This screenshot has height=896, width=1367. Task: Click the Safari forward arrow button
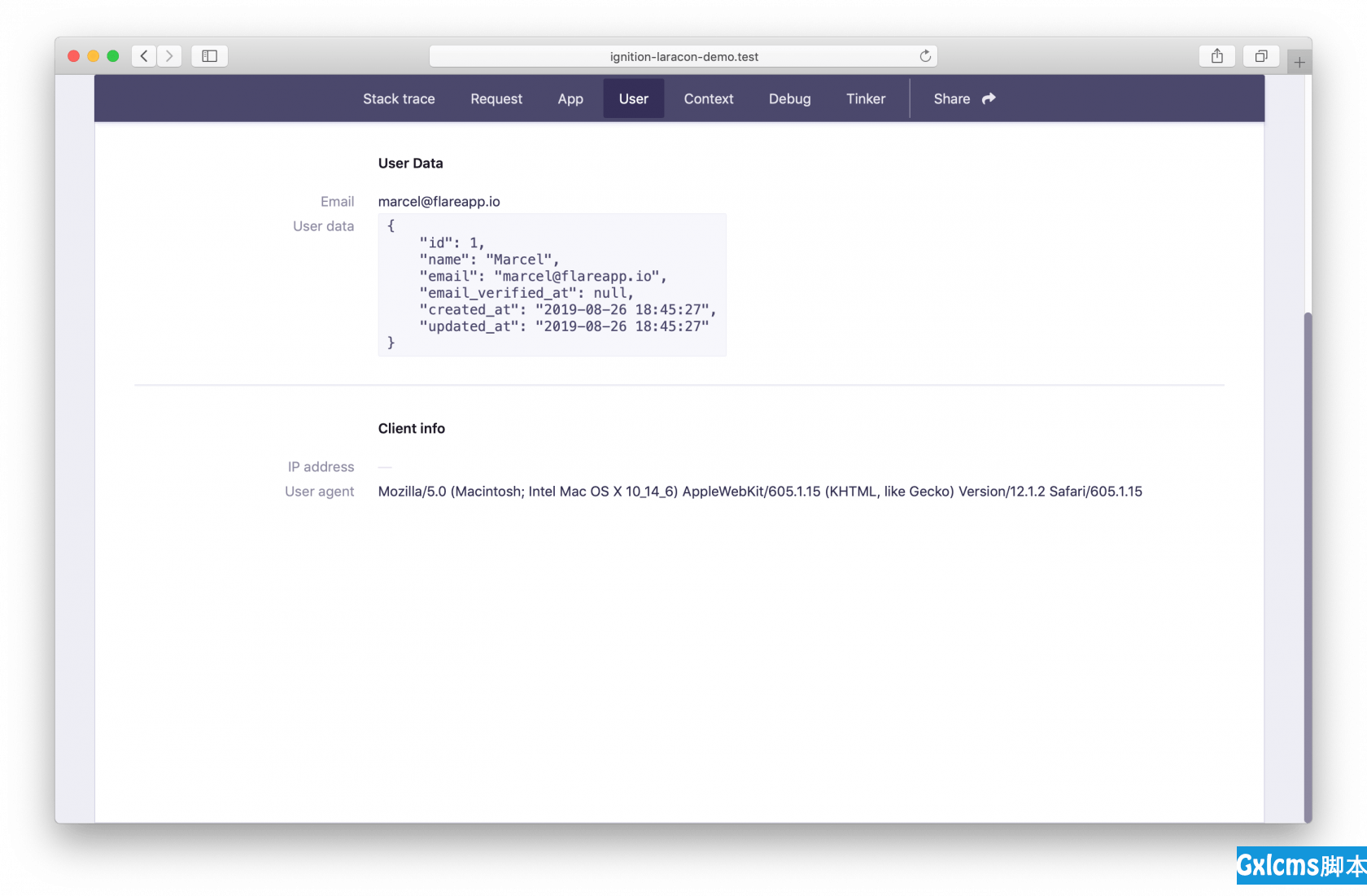[x=169, y=56]
